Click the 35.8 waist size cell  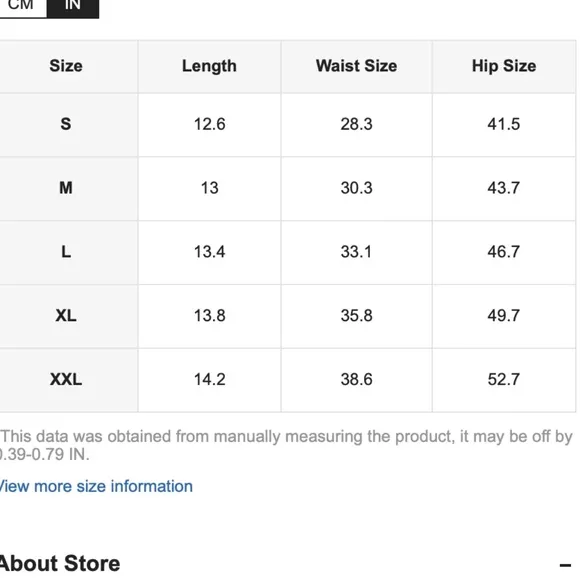point(357,316)
